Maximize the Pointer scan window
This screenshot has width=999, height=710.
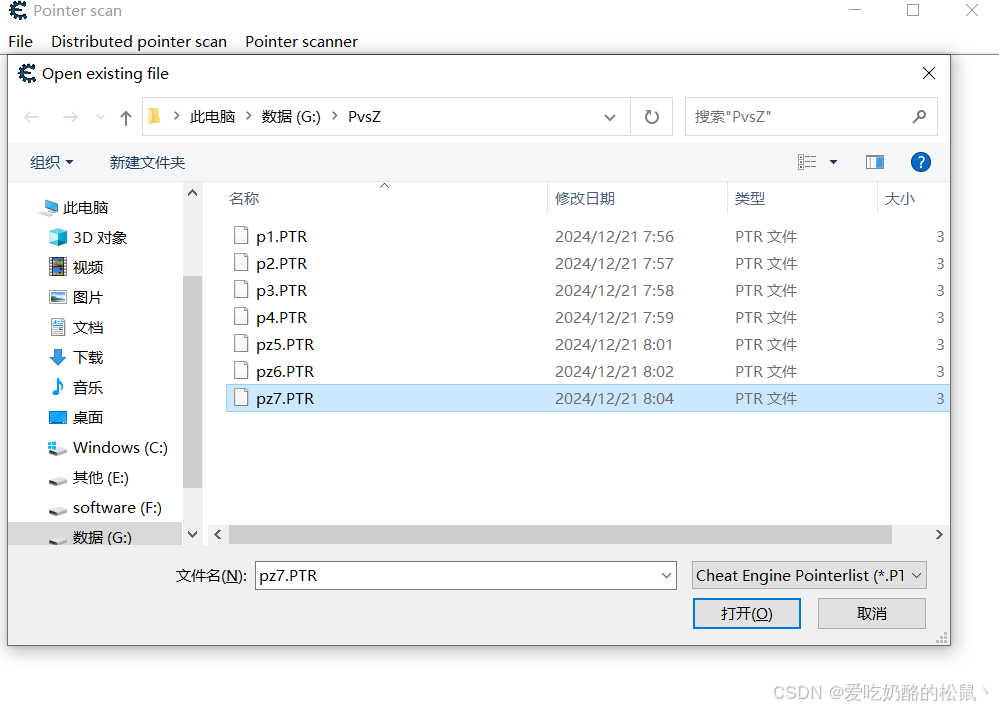tap(912, 10)
